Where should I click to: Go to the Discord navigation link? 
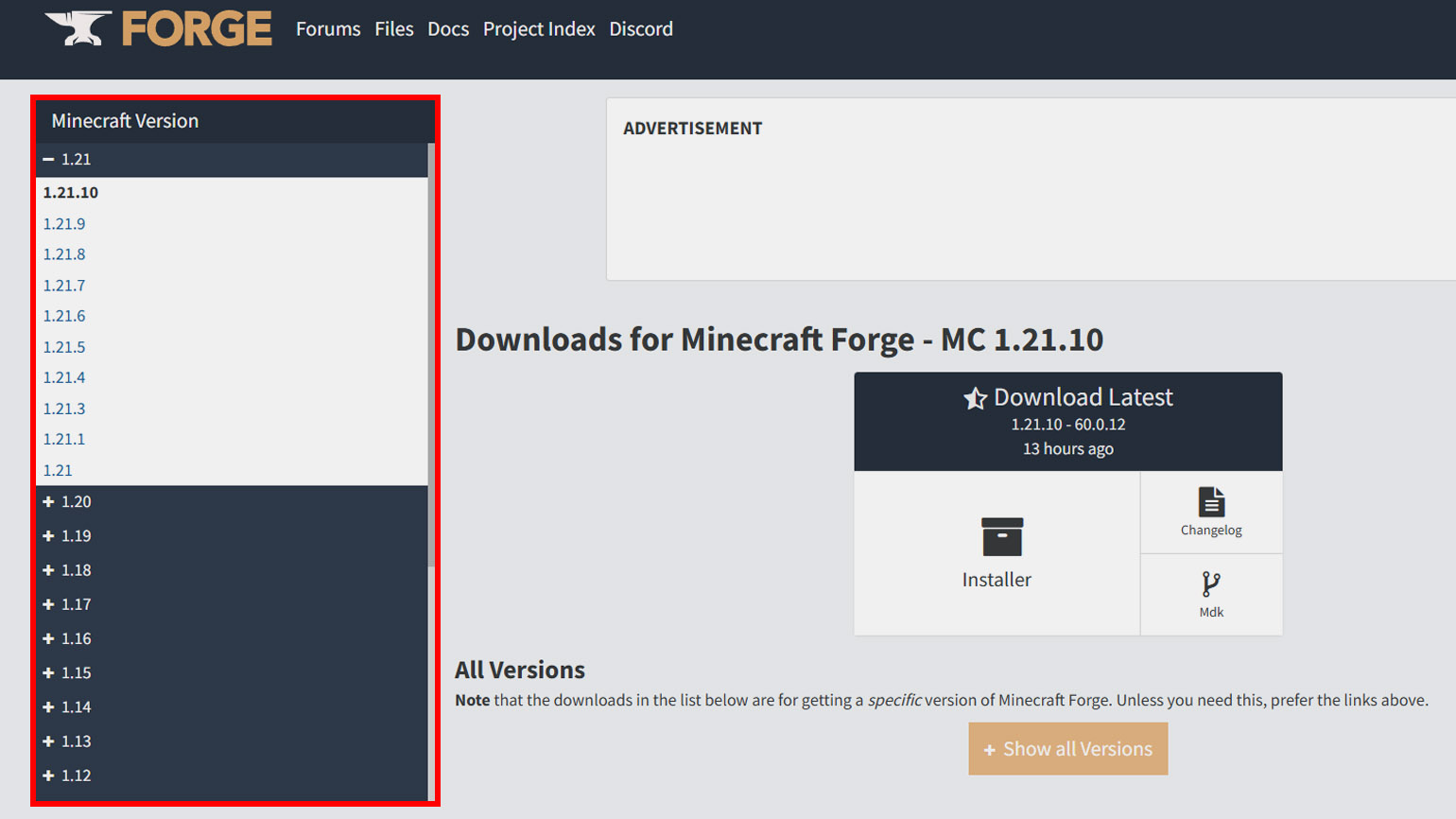point(640,29)
